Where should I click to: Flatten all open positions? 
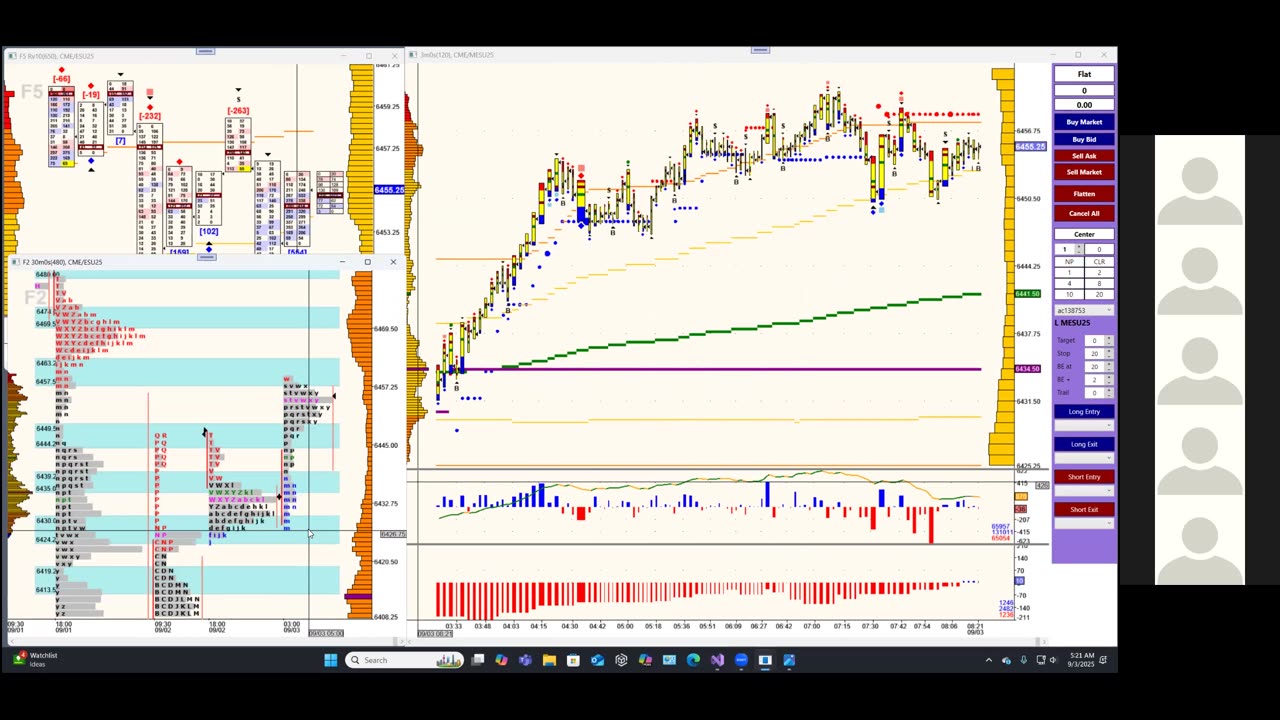(1084, 194)
